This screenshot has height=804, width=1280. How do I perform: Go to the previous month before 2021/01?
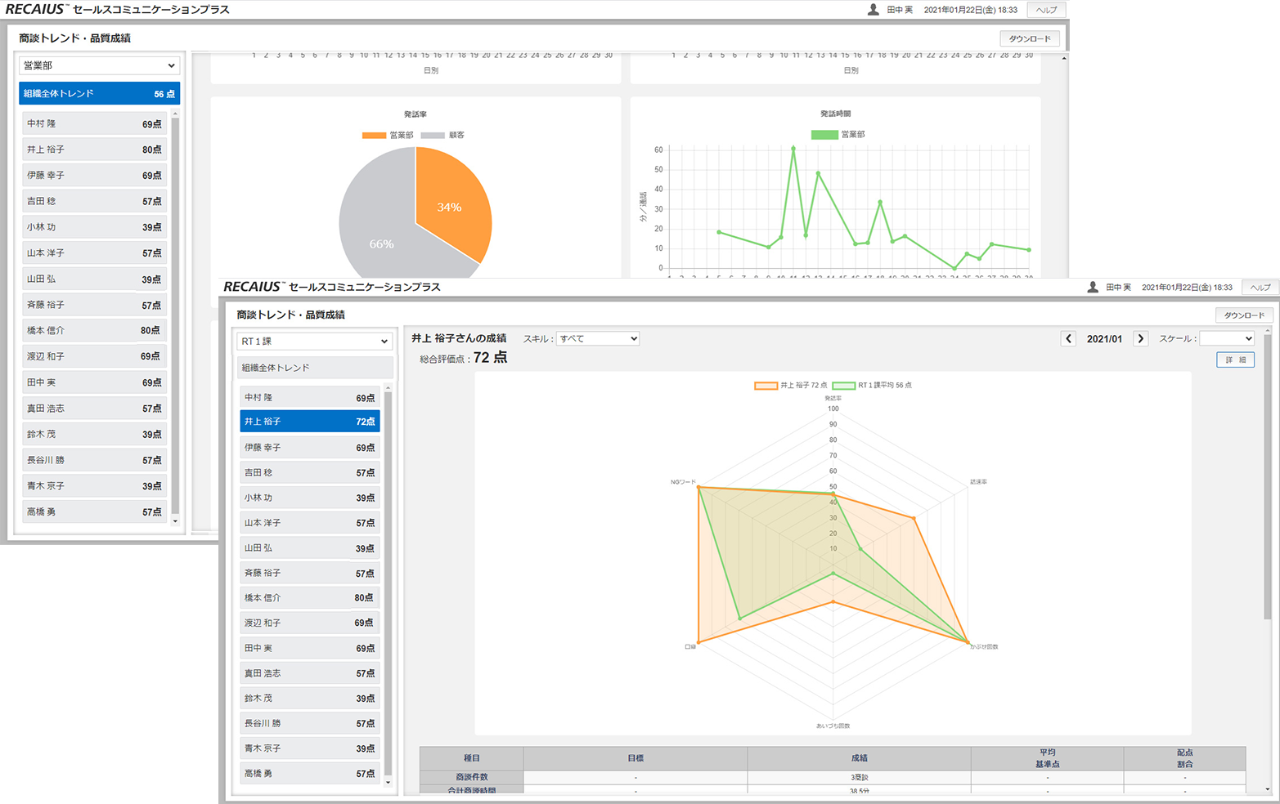pyautogui.click(x=1069, y=339)
